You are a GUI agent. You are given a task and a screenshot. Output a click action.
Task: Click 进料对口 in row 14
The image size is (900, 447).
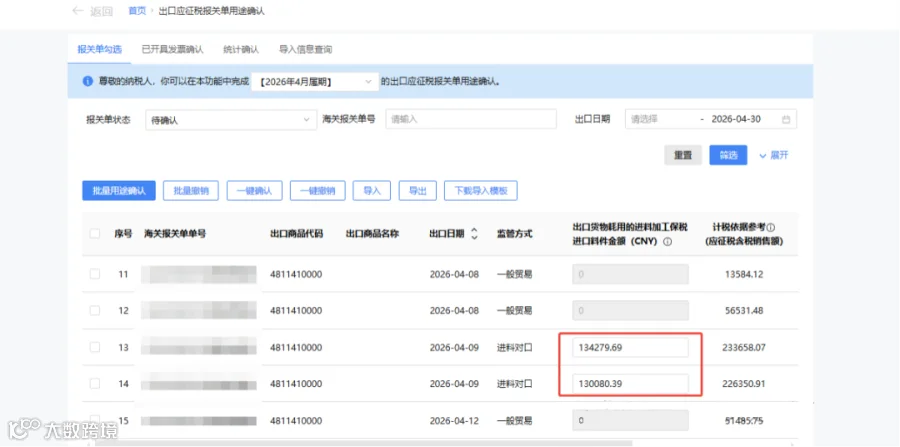coord(515,383)
